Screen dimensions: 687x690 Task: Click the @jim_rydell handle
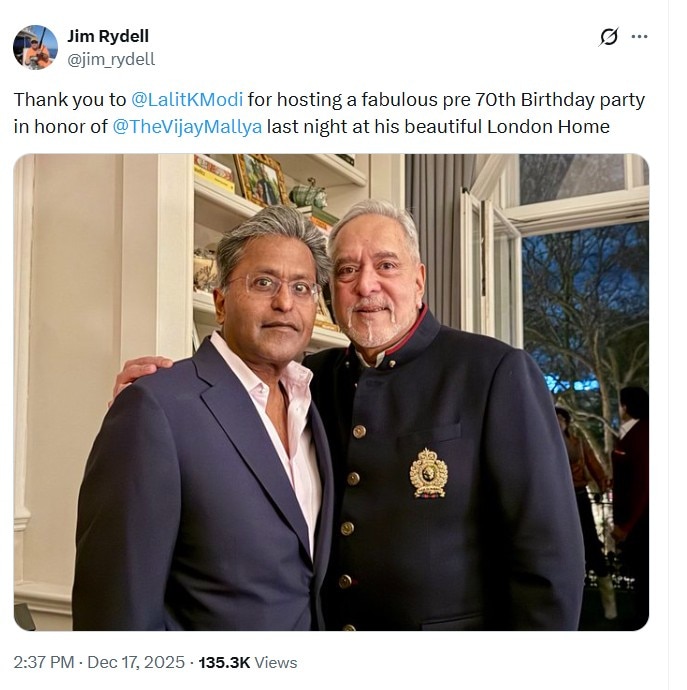pos(110,59)
